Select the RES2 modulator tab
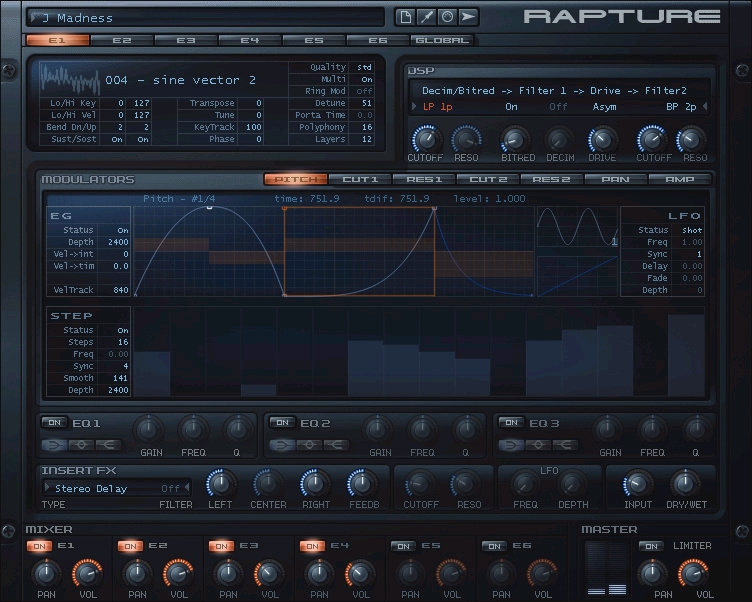 [x=552, y=179]
